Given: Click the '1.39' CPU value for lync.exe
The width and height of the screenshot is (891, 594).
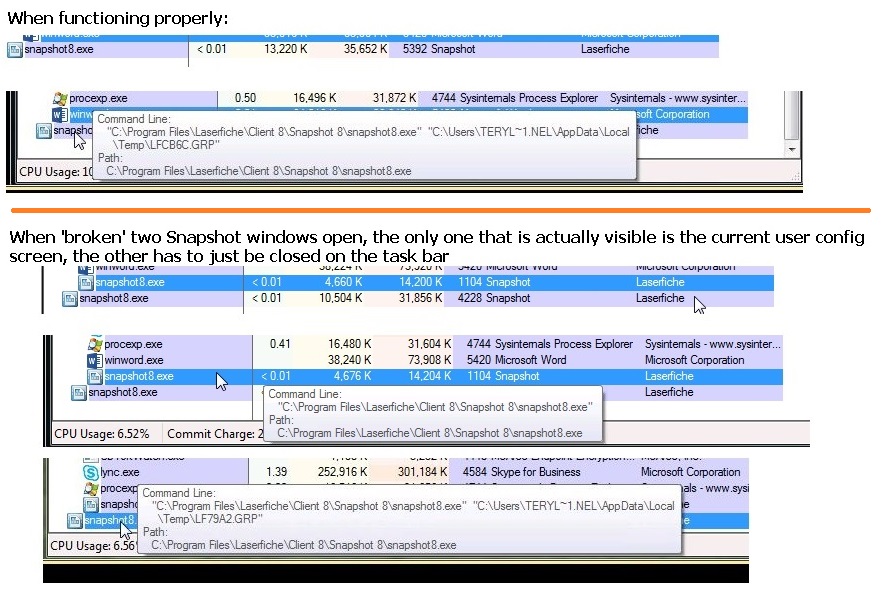Looking at the screenshot, I should 276,472.
